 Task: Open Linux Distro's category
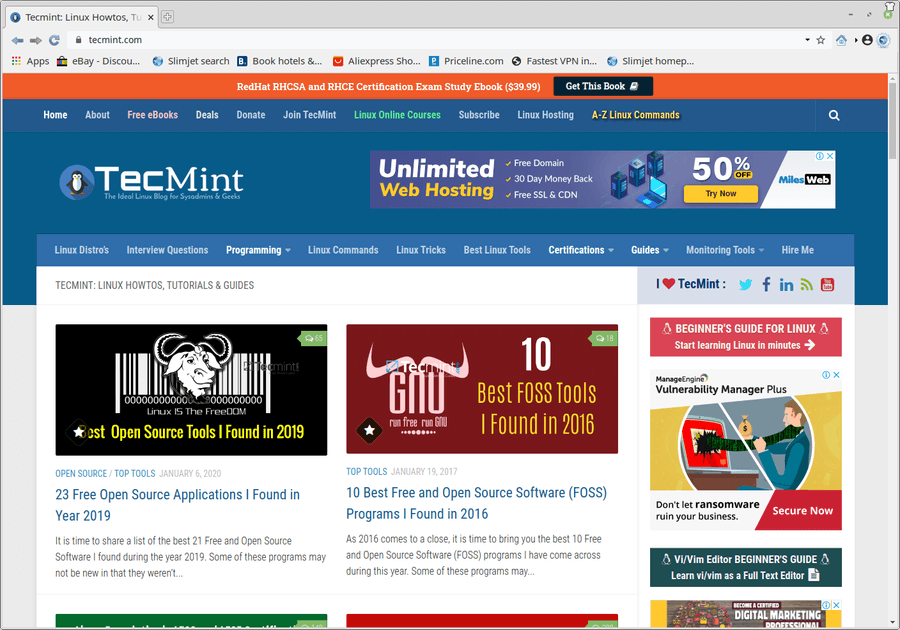click(82, 250)
